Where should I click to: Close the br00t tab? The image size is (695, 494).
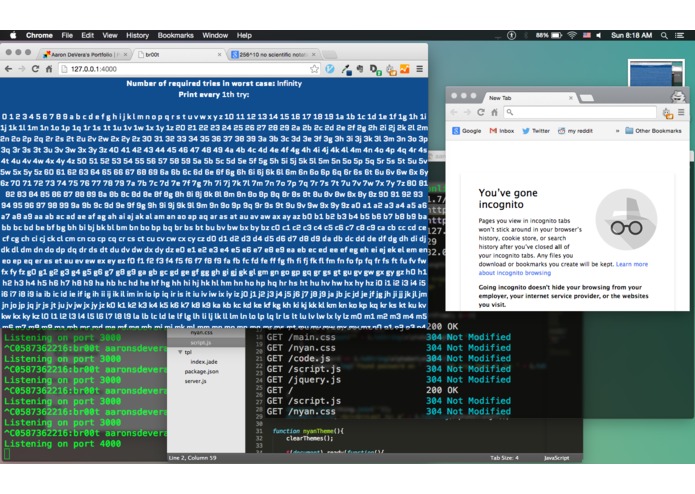pos(219,54)
